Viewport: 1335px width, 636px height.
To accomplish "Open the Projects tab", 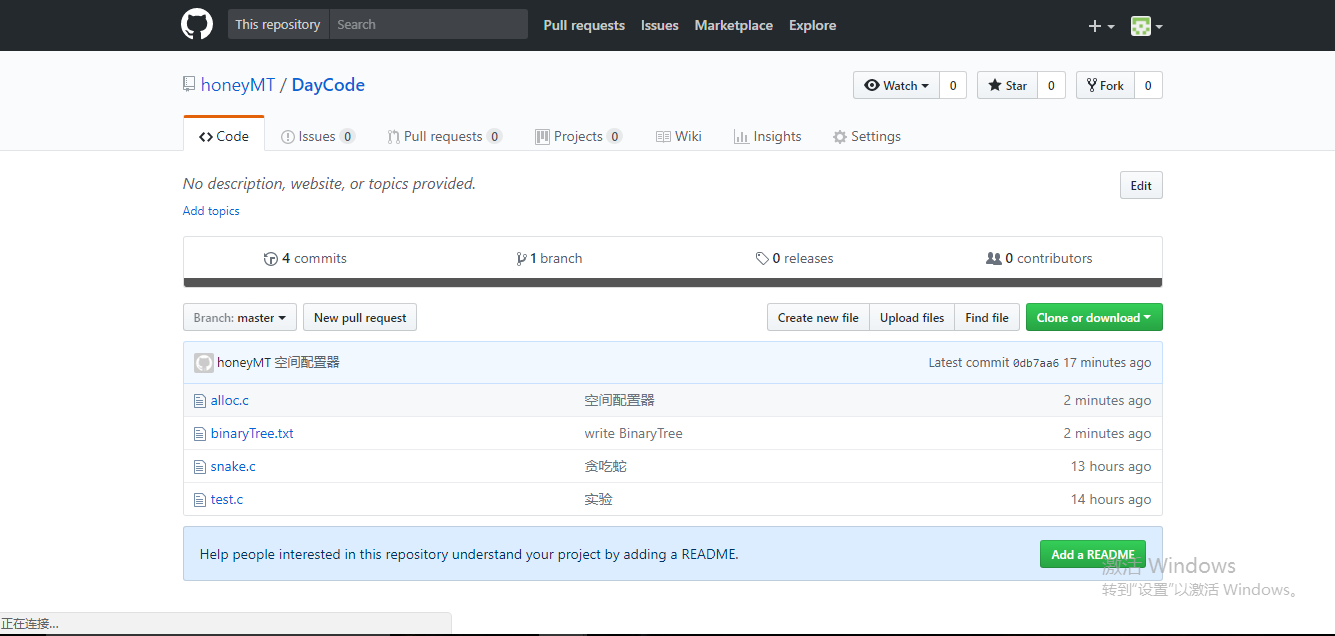I will (579, 137).
